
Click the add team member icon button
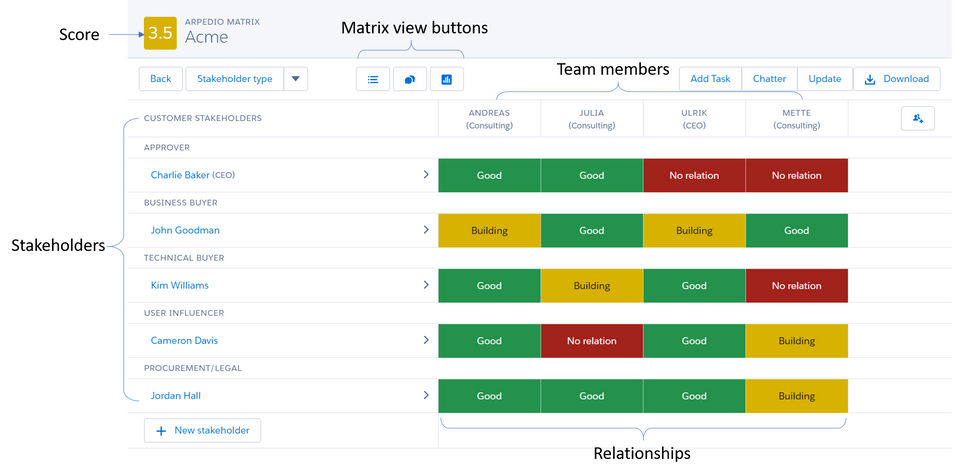918,118
